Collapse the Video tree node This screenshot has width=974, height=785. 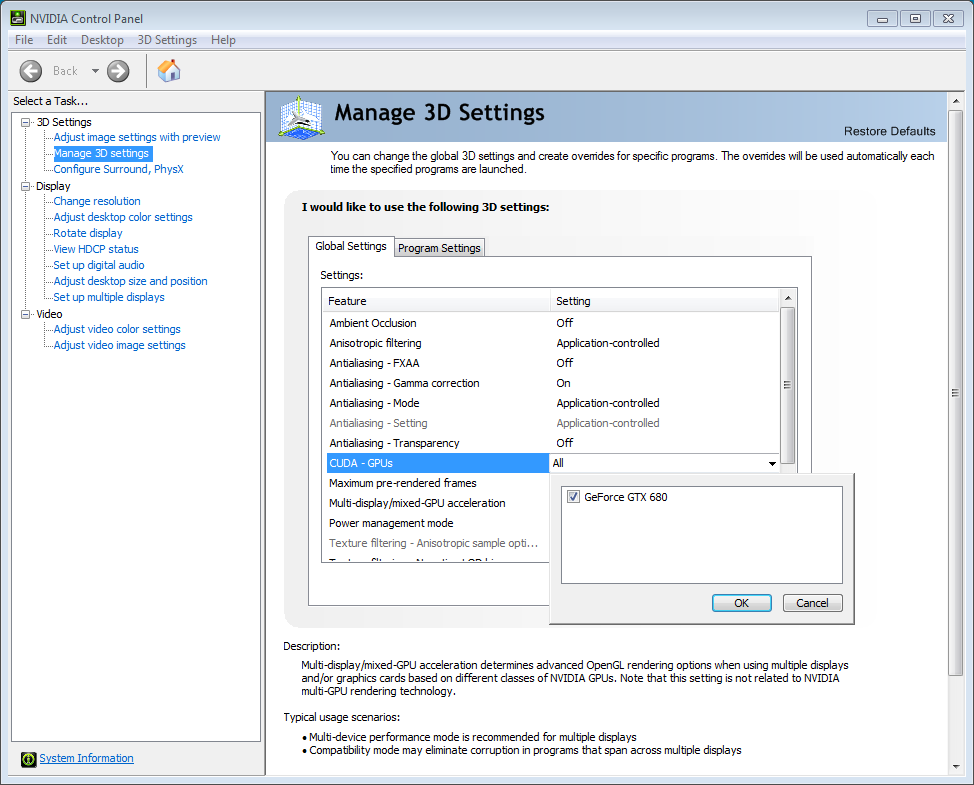click(x=26, y=314)
